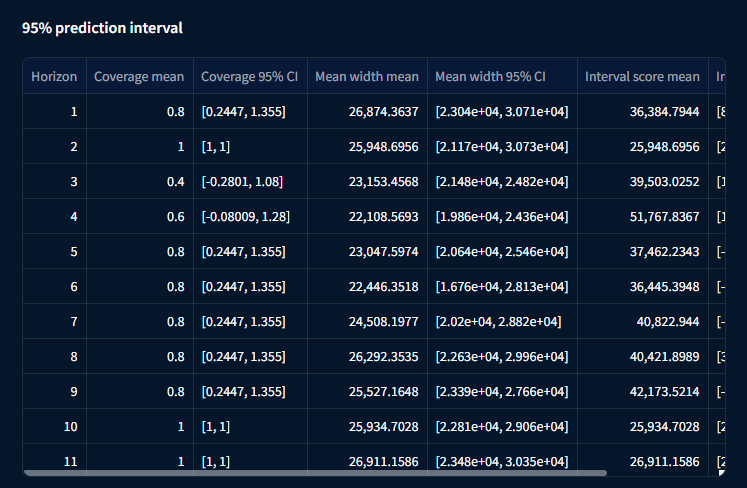Click horizon cell 9
The height and width of the screenshot is (488, 747).
tap(54, 392)
